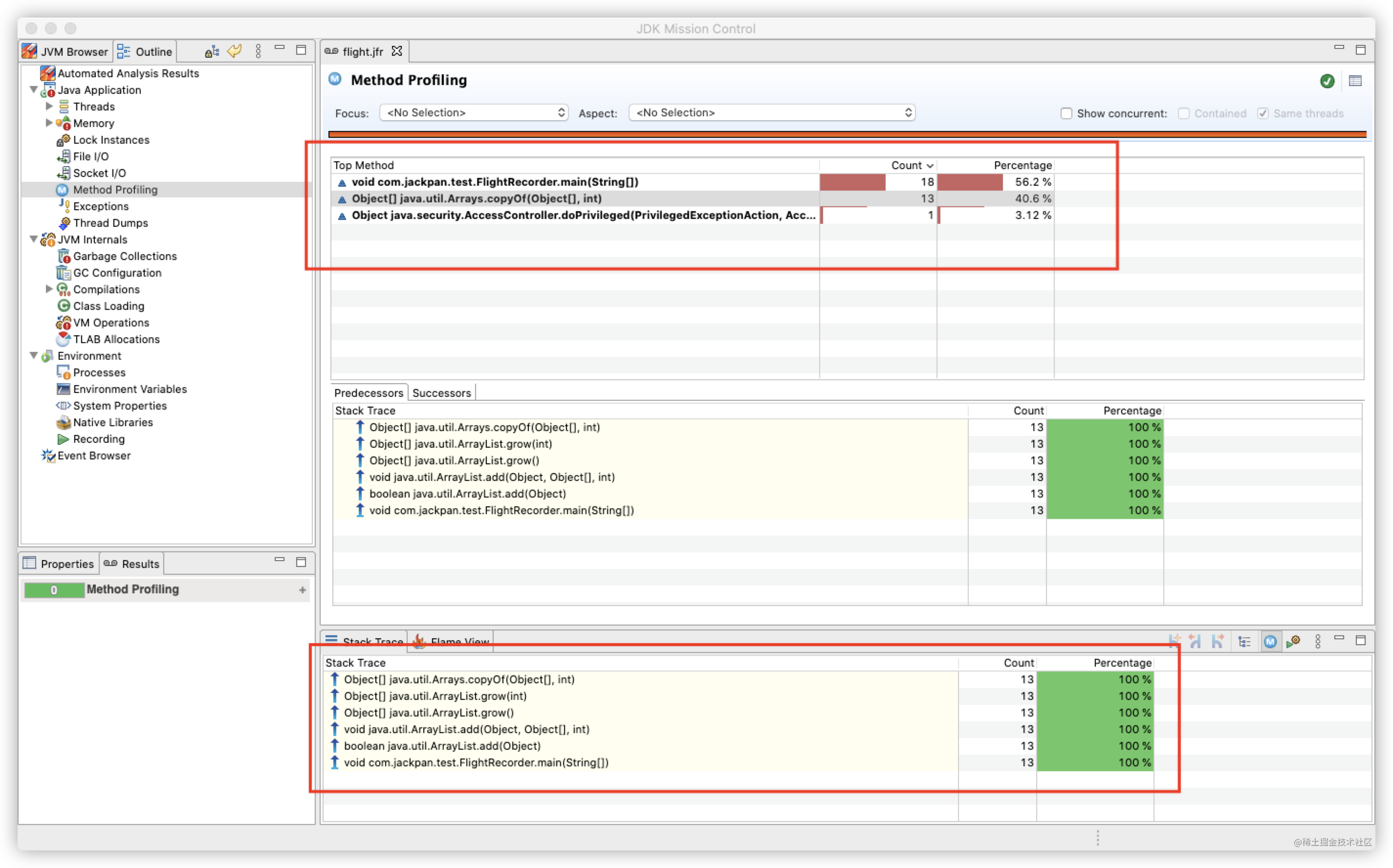
Task: Select the tree layout icon in Stack Trace toolbar
Action: pos(1244,641)
